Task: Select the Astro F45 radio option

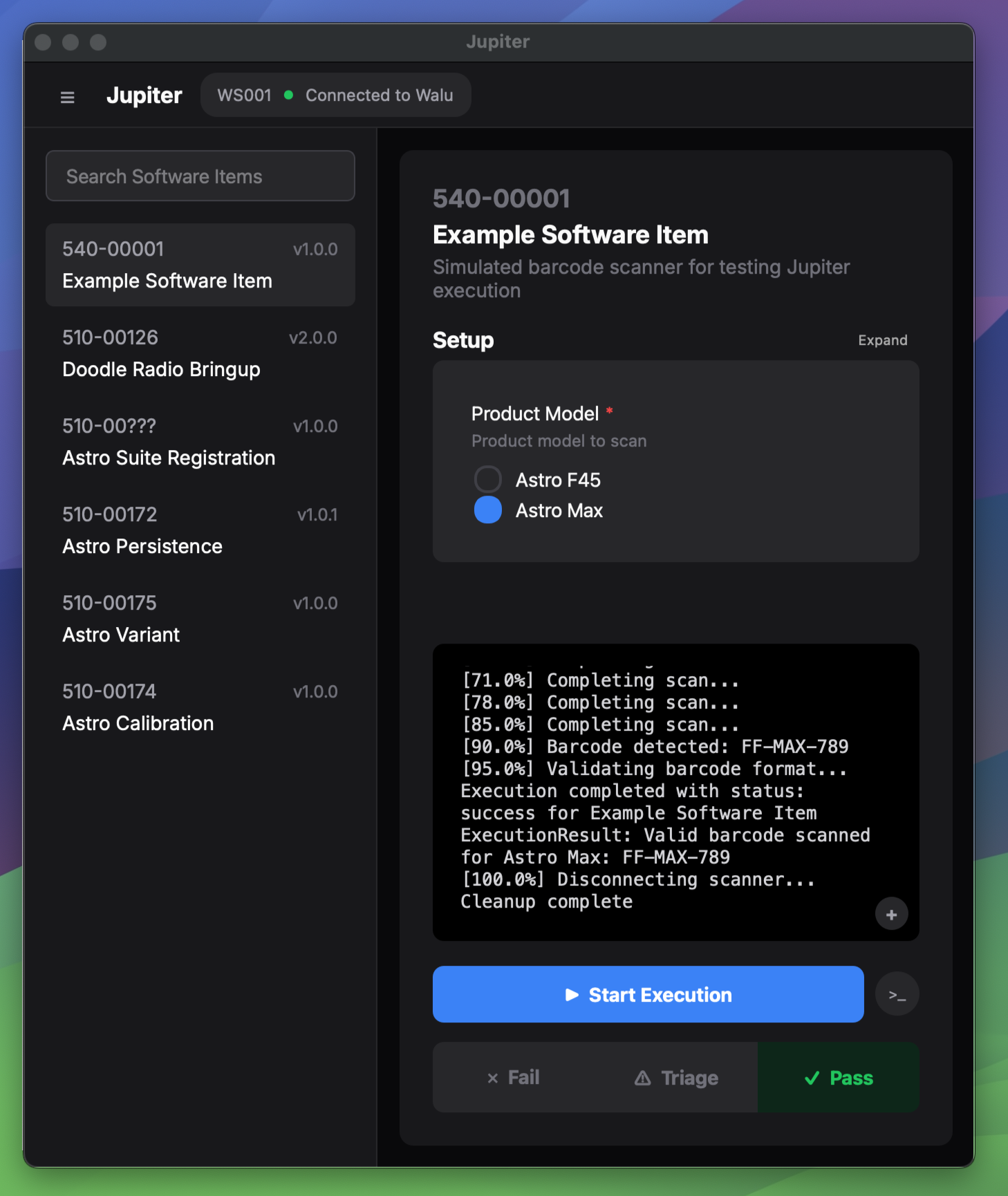Action: coord(488,479)
